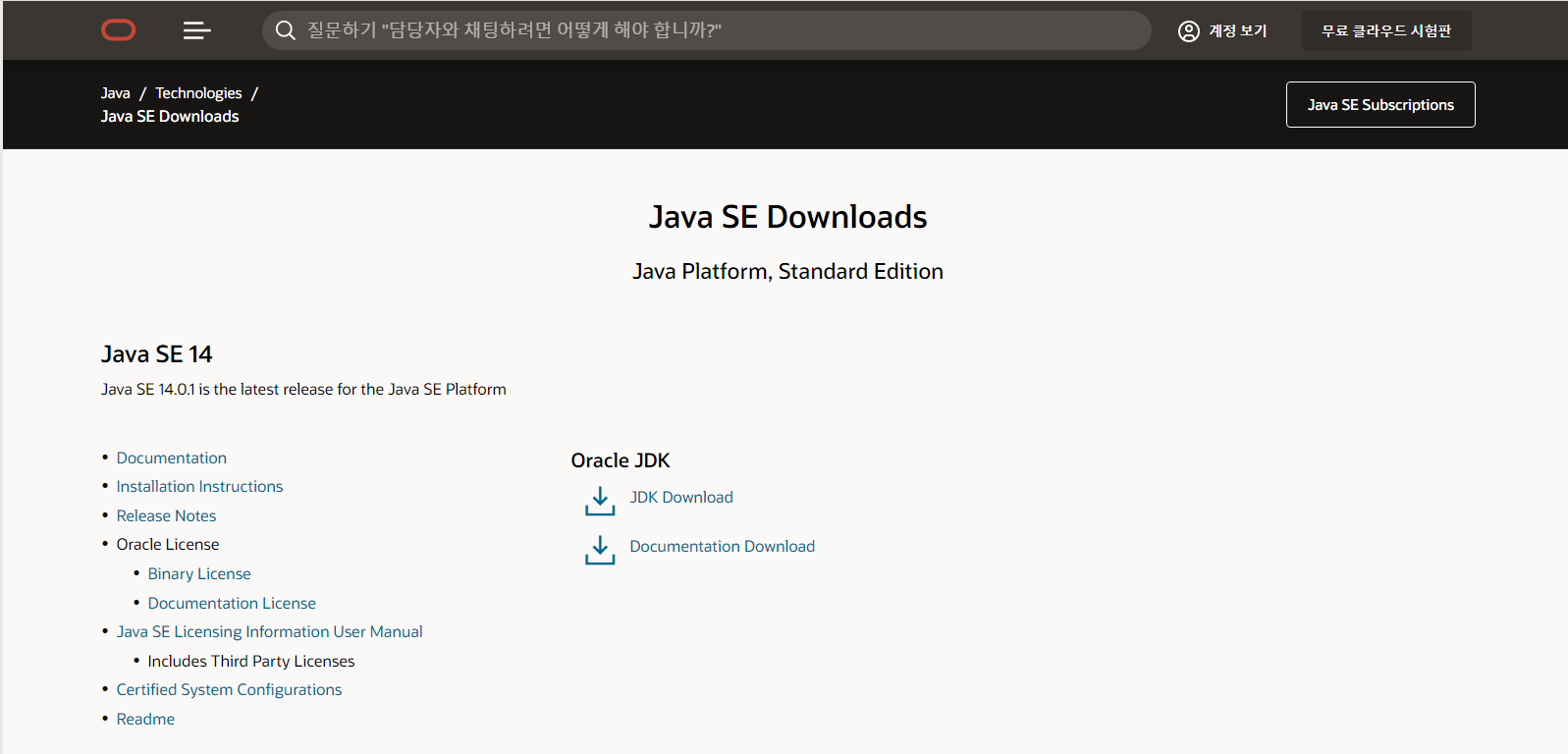Open the Readme link
Viewport: 1568px width, 754px height.
point(145,719)
